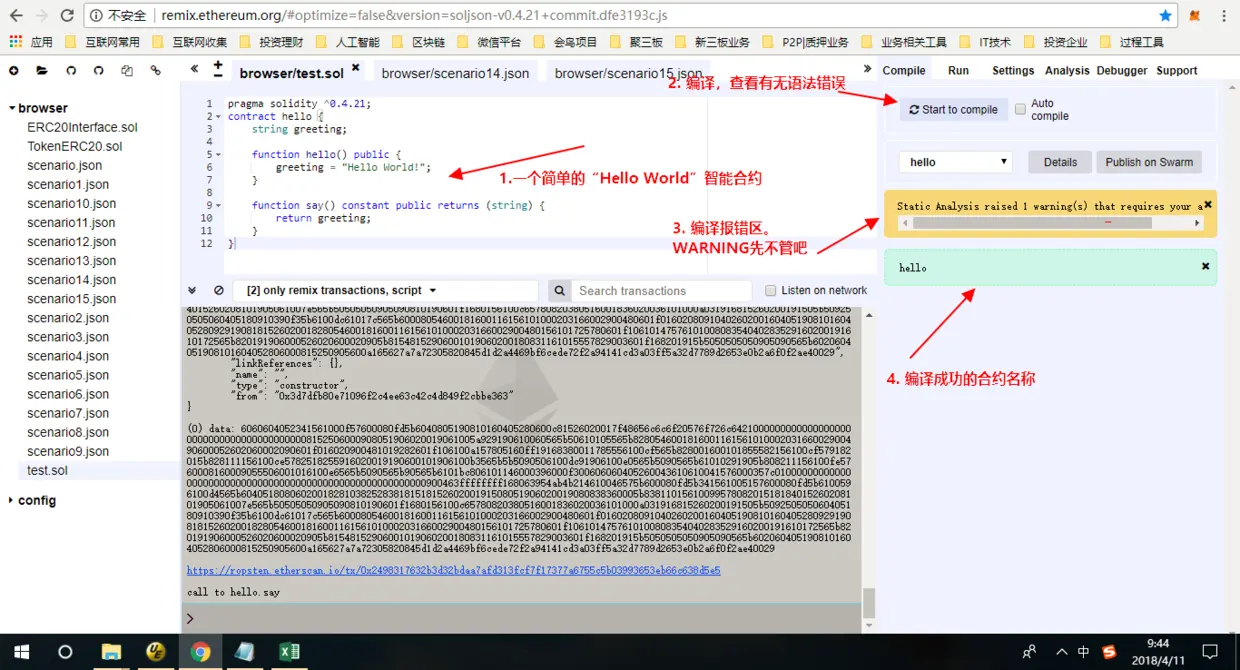Image resolution: width=1240 pixels, height=670 pixels.
Task: Open the hello contract dropdown
Action: point(955,162)
